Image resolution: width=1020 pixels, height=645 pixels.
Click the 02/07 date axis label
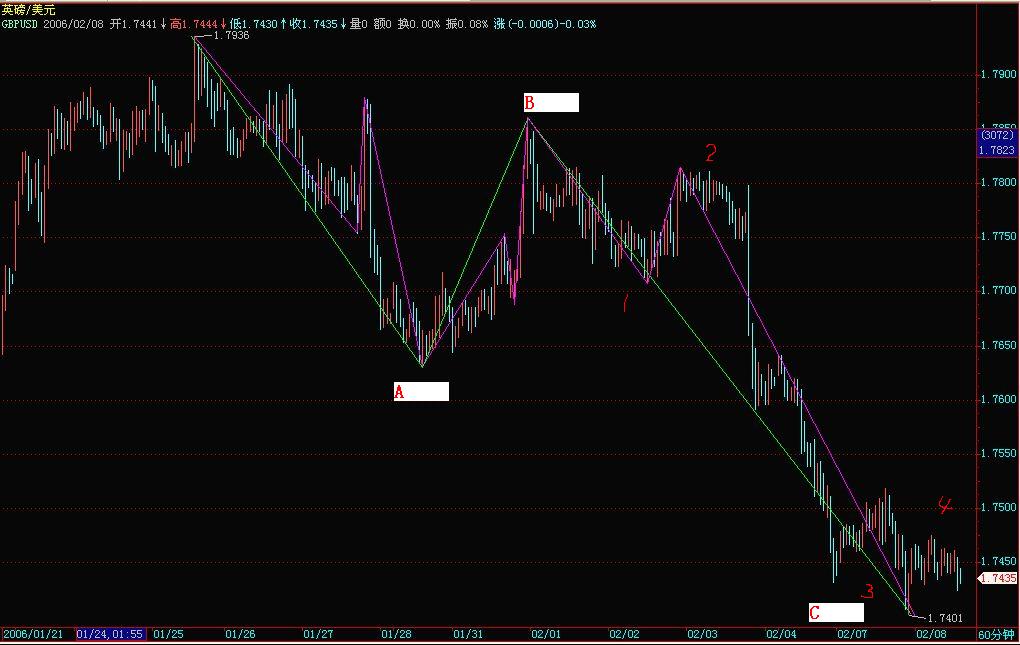click(852, 634)
